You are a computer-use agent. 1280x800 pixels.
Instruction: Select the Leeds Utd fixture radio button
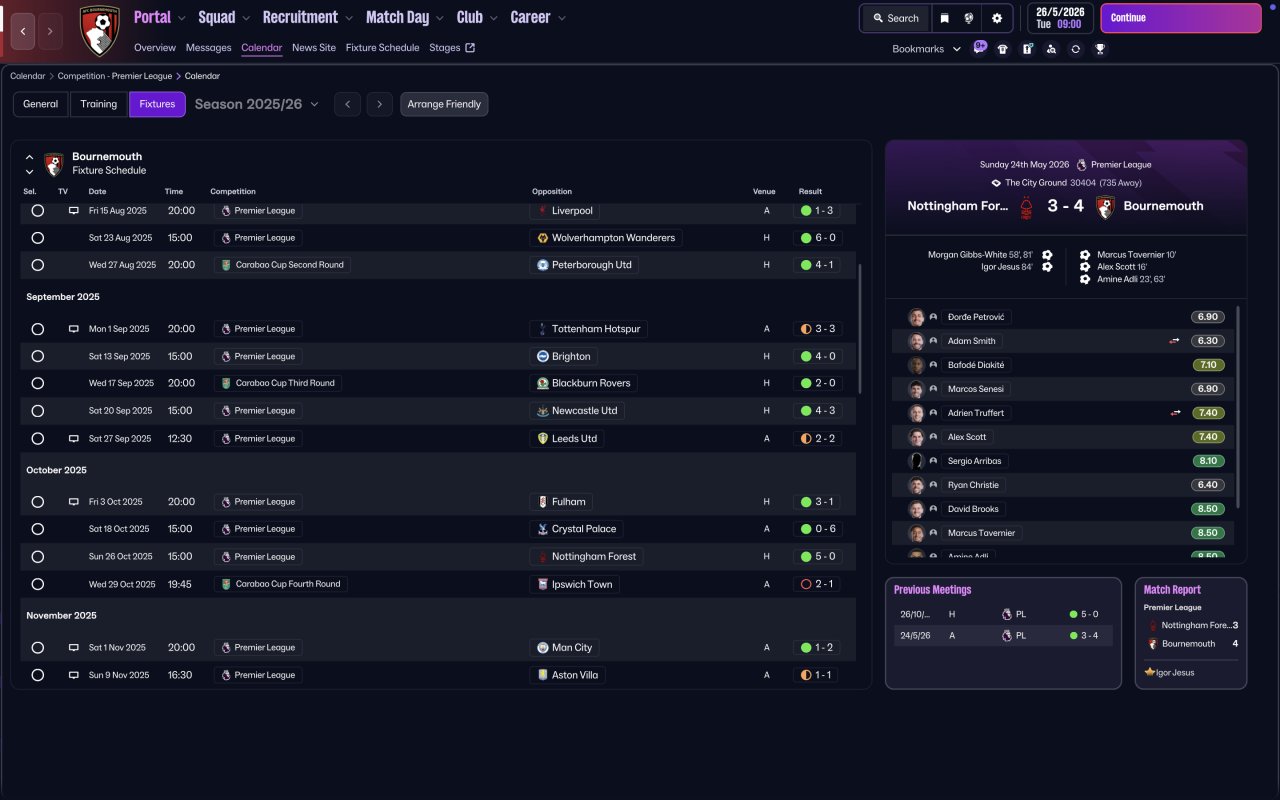coord(38,438)
